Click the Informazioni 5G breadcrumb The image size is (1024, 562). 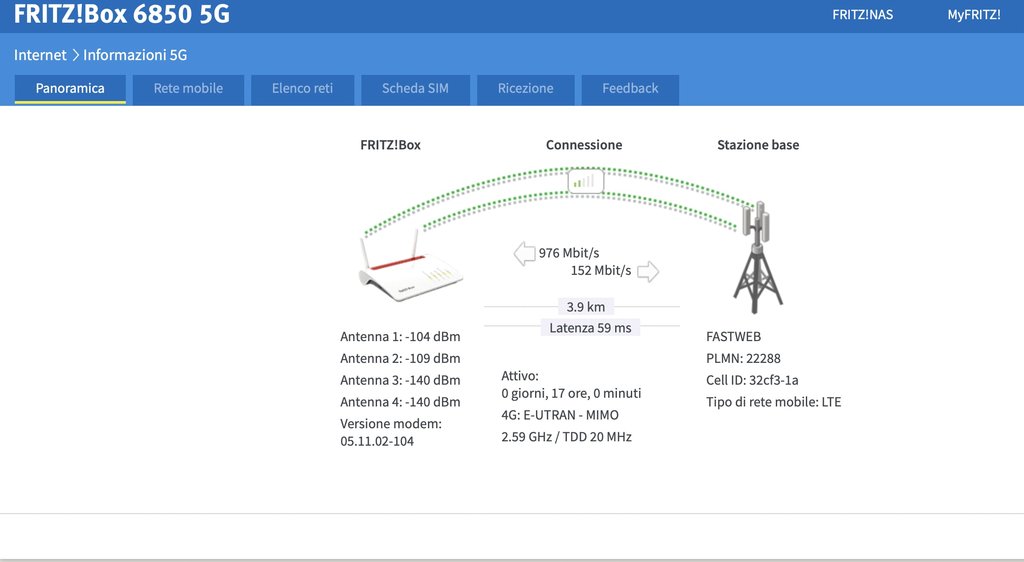[x=135, y=55]
